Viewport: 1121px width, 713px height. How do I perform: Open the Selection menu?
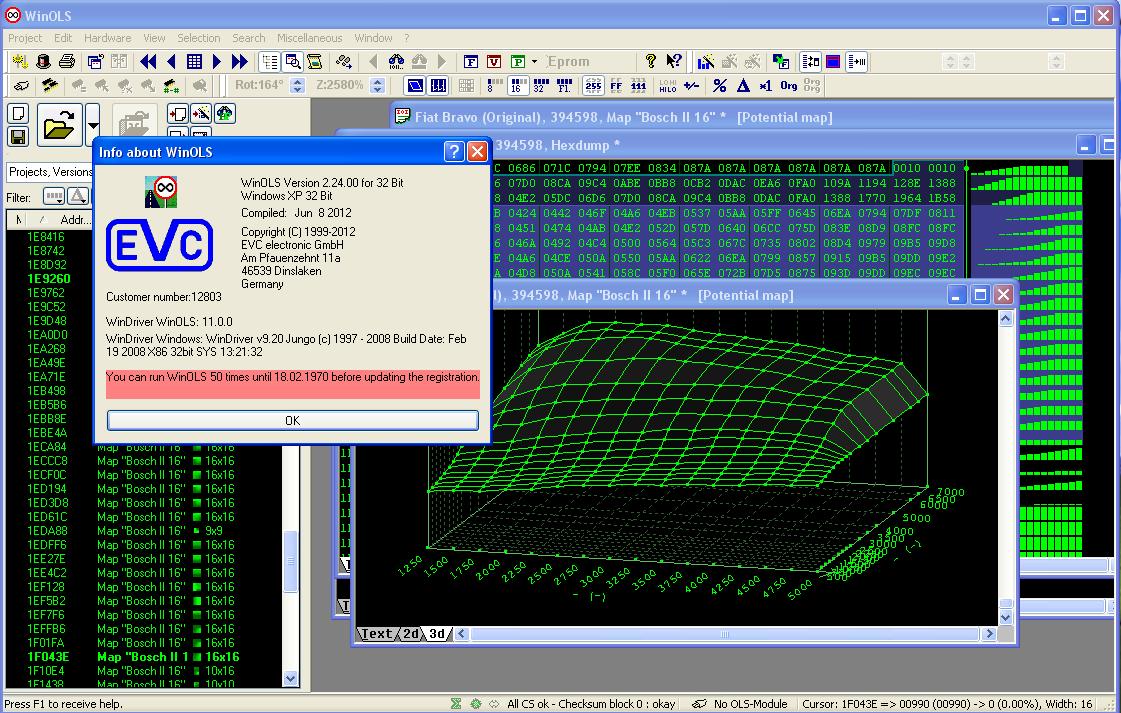coord(198,38)
